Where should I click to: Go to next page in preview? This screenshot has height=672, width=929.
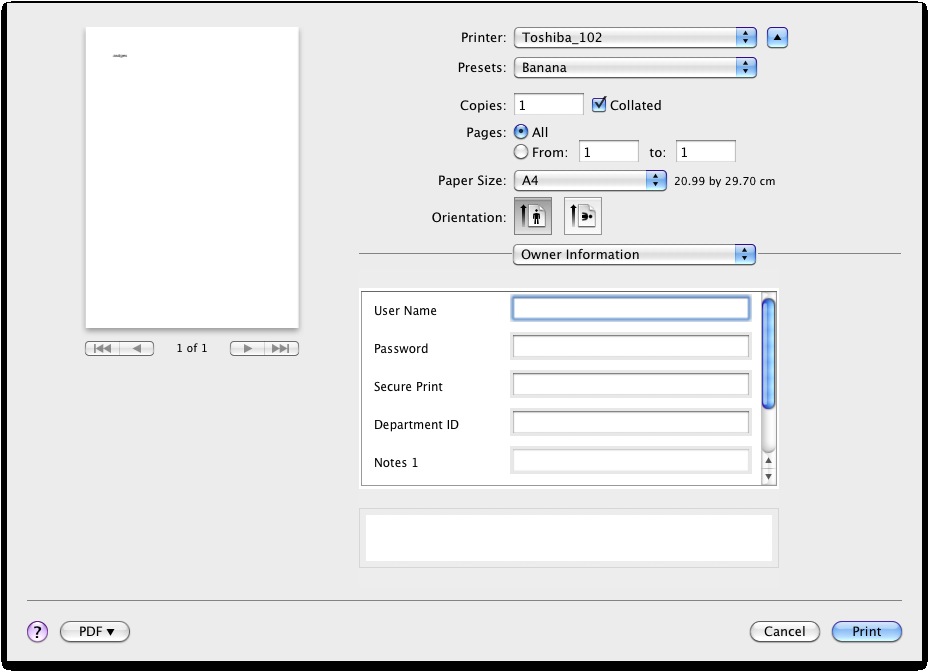coord(247,348)
